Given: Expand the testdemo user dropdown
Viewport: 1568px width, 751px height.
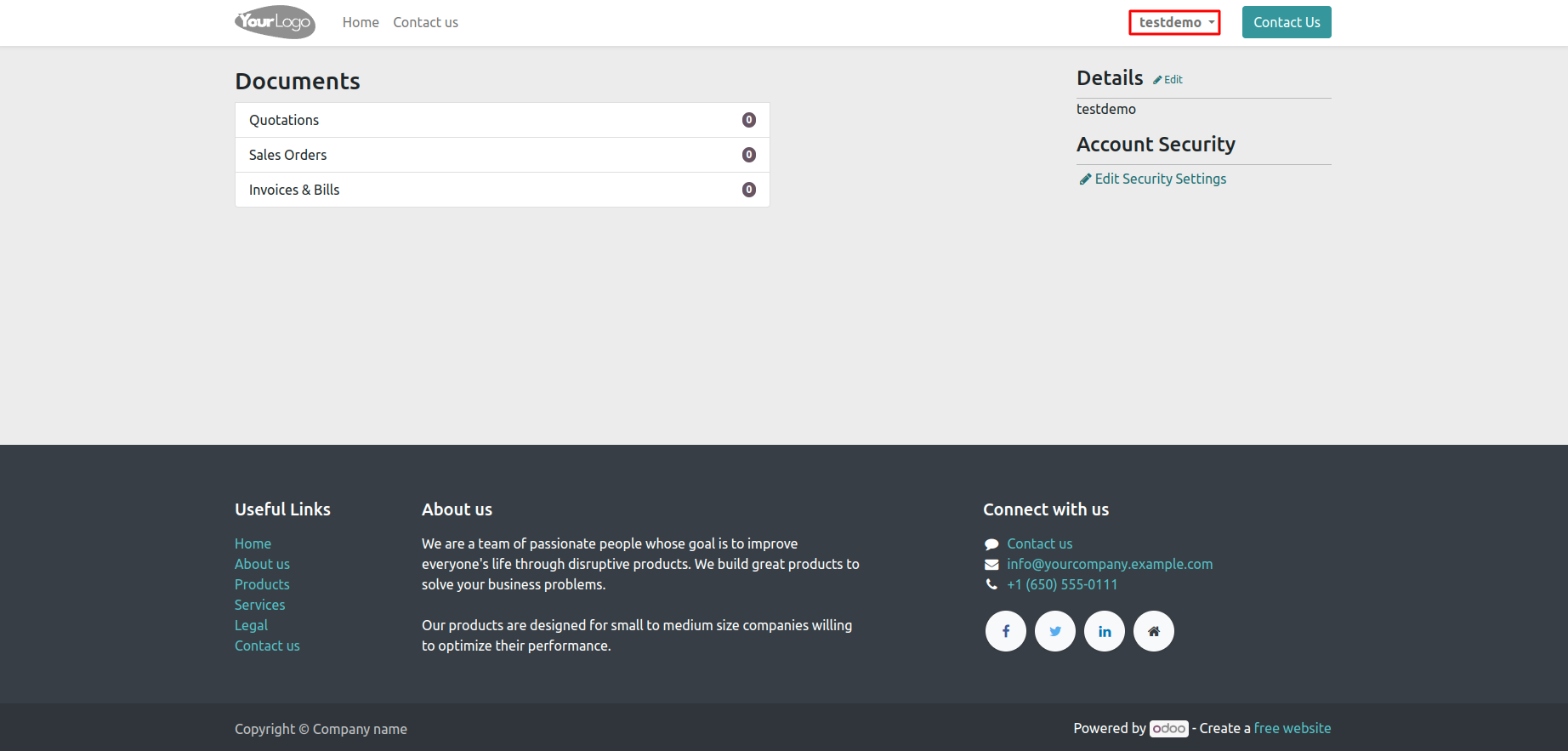Looking at the screenshot, I should point(1174,23).
